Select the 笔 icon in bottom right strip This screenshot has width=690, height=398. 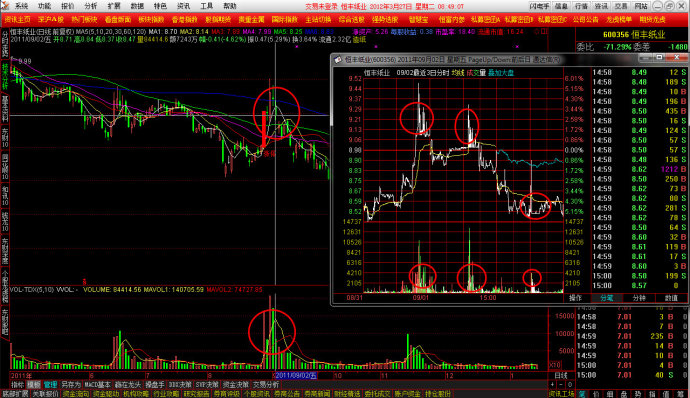point(582,394)
